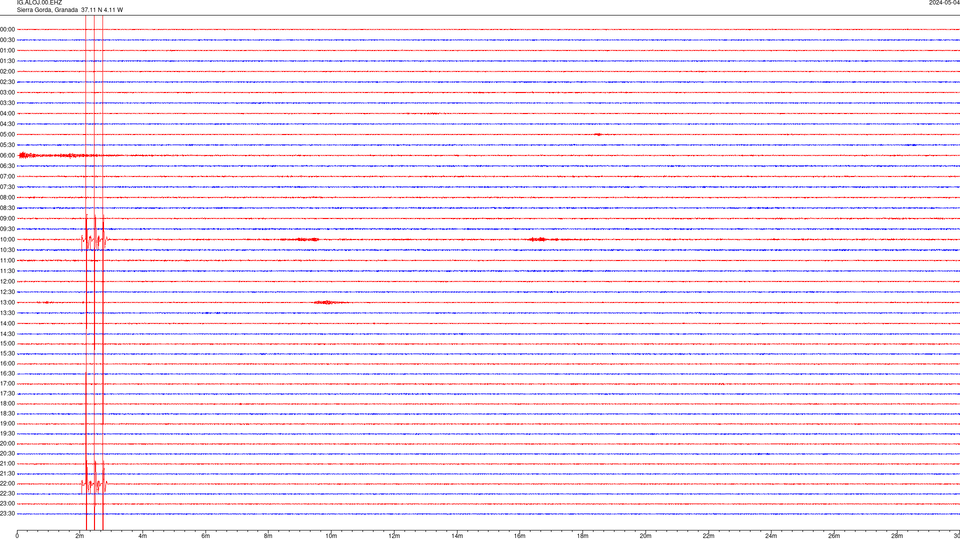The image size is (960, 540).
Task: Select the 12:30 trace time label
Action: coord(7,292)
